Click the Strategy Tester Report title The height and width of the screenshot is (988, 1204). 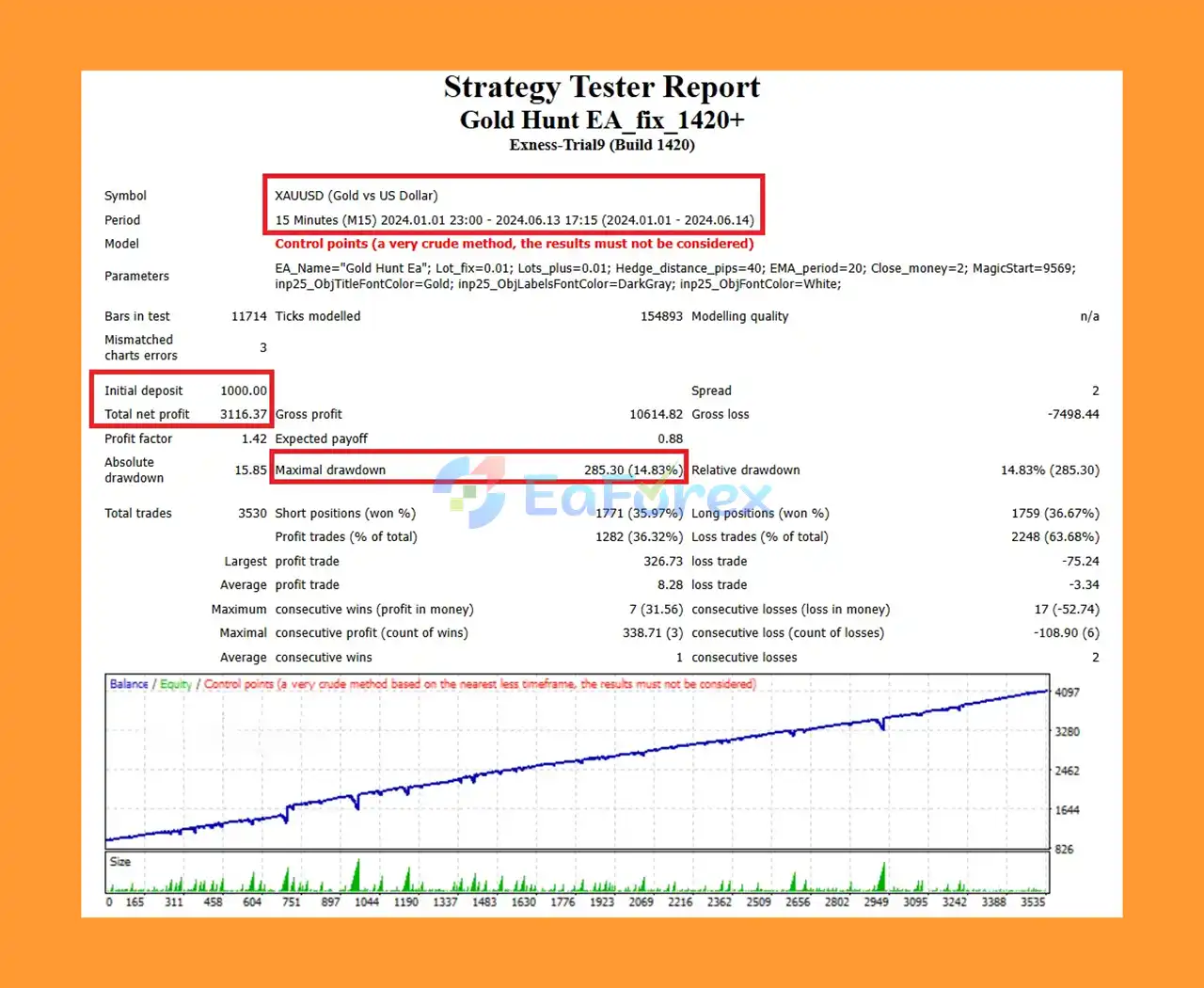(602, 87)
